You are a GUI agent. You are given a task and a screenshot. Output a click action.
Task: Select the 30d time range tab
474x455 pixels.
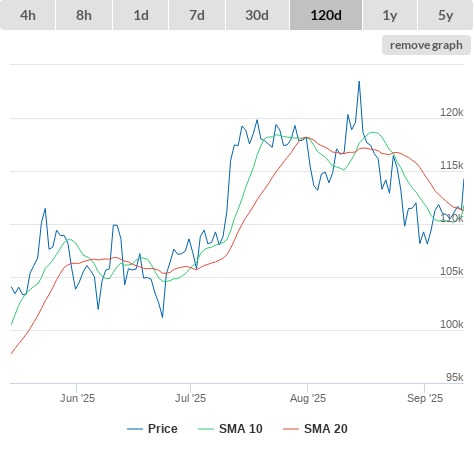(257, 15)
